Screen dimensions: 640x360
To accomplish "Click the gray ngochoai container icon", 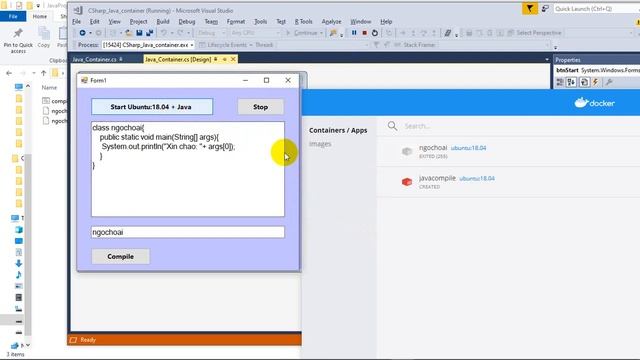I will pyautogui.click(x=407, y=151).
